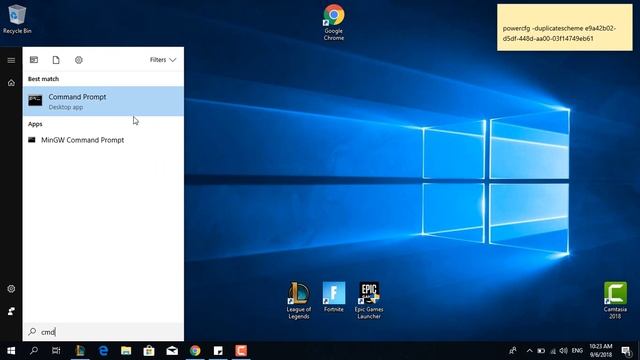Open the Action Center notifications icon
The image size is (640, 360).
[627, 351]
